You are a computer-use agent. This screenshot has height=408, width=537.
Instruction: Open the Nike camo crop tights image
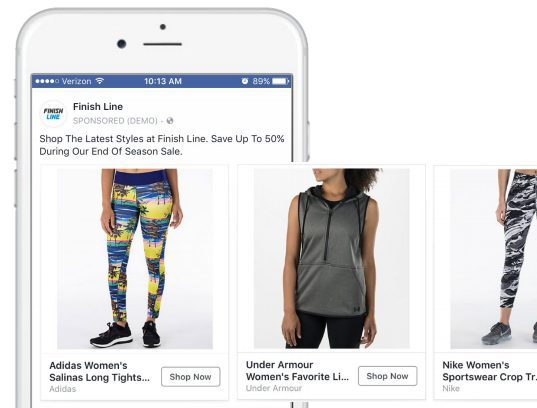[494, 259]
